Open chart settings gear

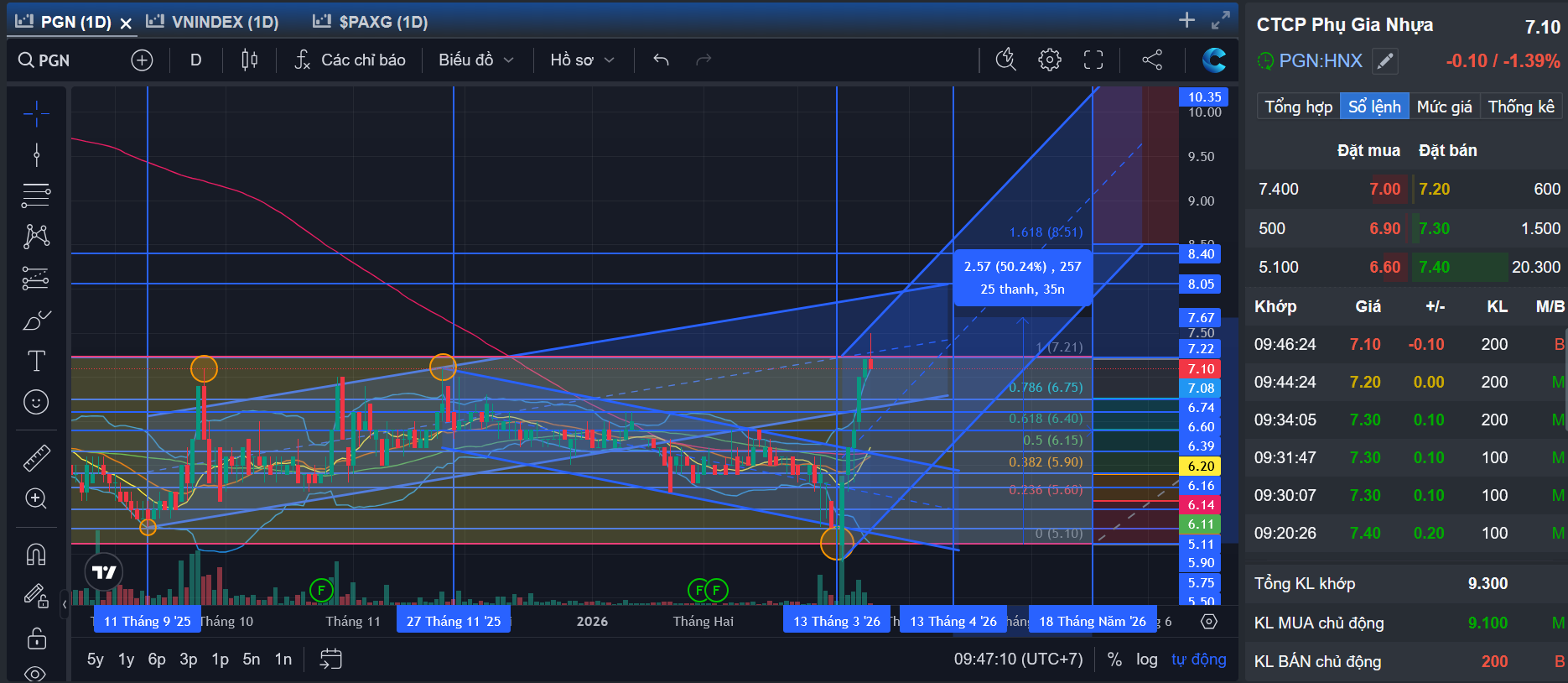(x=1049, y=60)
